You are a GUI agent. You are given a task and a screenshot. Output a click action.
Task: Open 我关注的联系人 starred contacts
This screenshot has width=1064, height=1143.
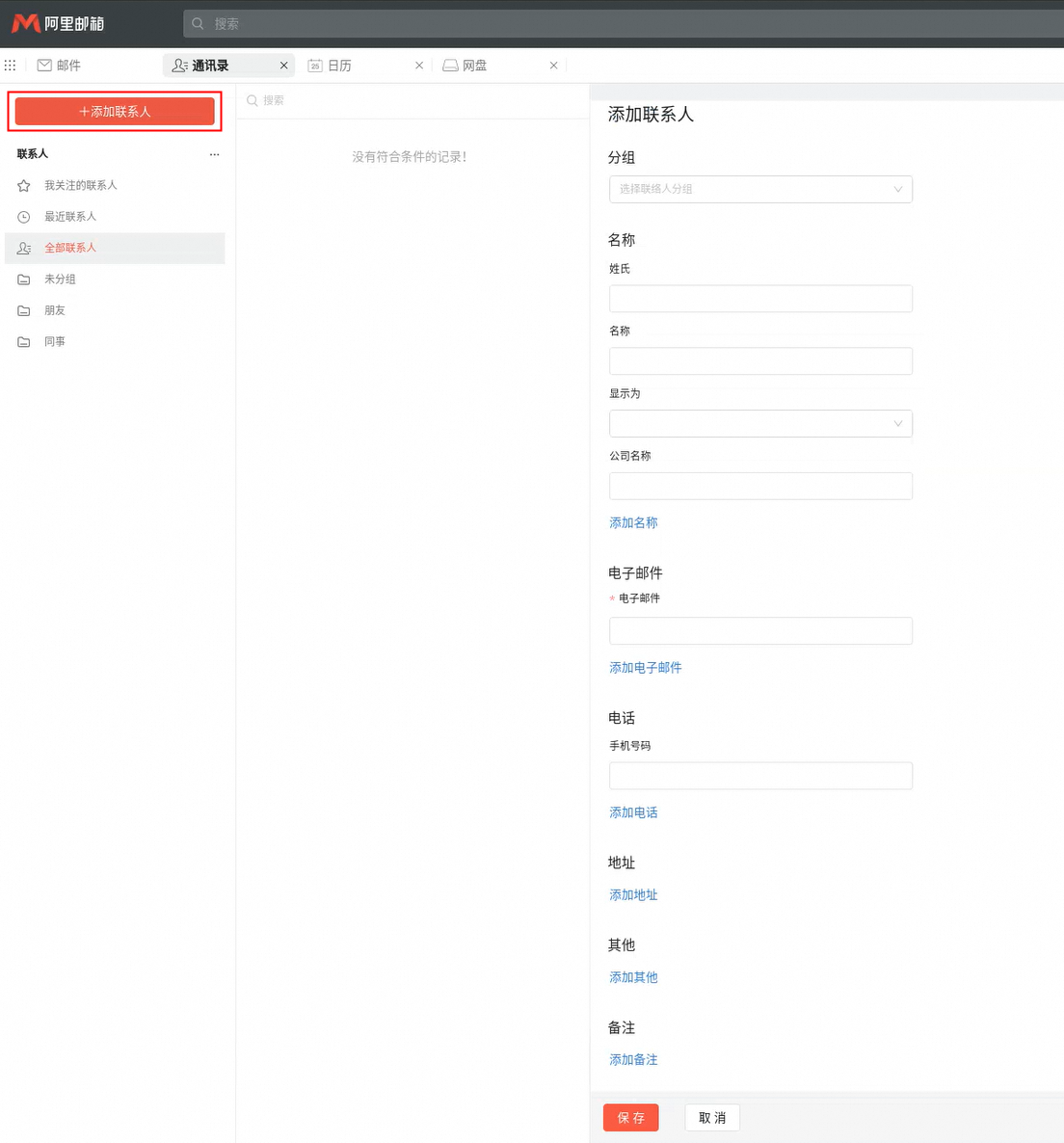pyautogui.click(x=81, y=185)
